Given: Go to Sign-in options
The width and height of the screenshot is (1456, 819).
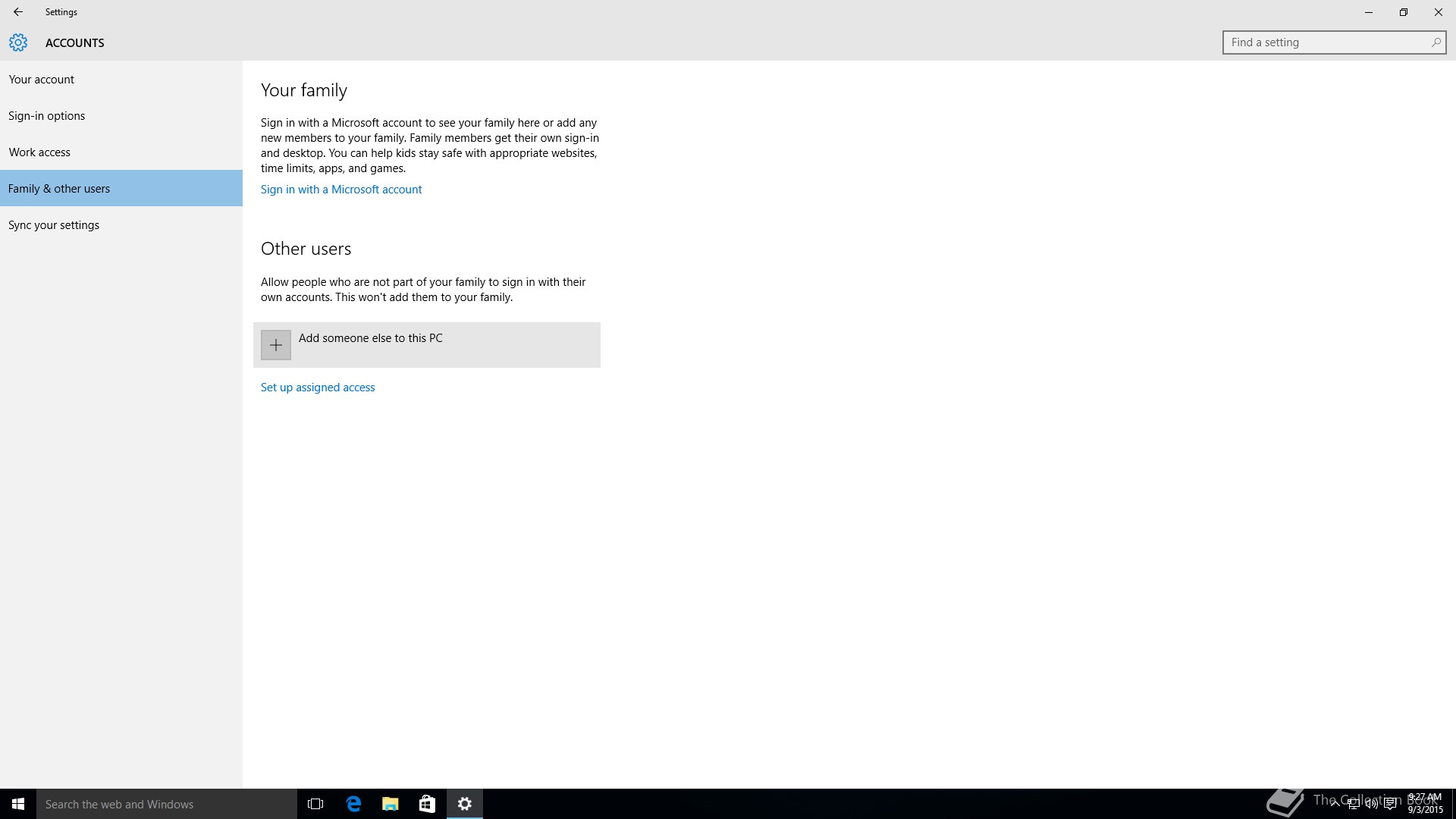Looking at the screenshot, I should tap(47, 116).
